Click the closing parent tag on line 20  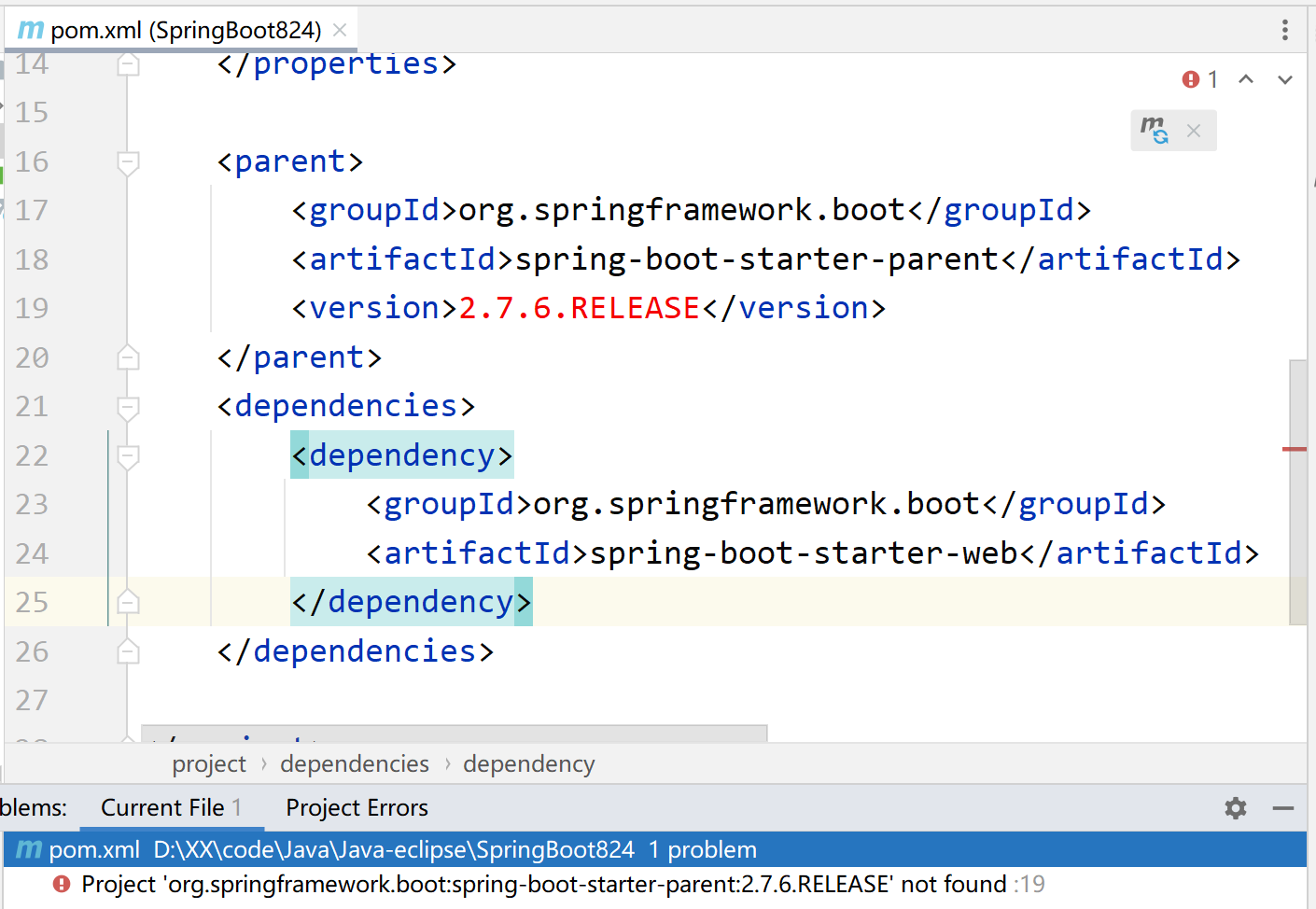pos(300,357)
